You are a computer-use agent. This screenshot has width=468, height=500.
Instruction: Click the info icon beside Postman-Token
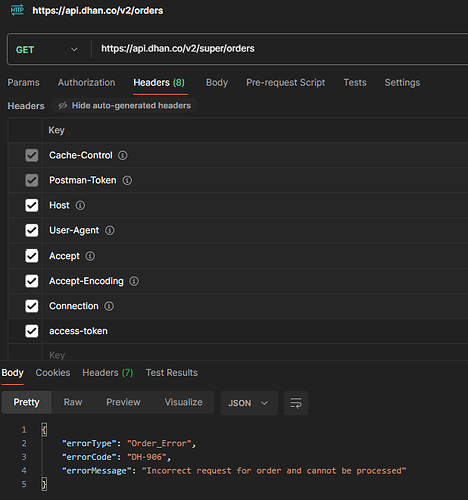(x=127, y=180)
